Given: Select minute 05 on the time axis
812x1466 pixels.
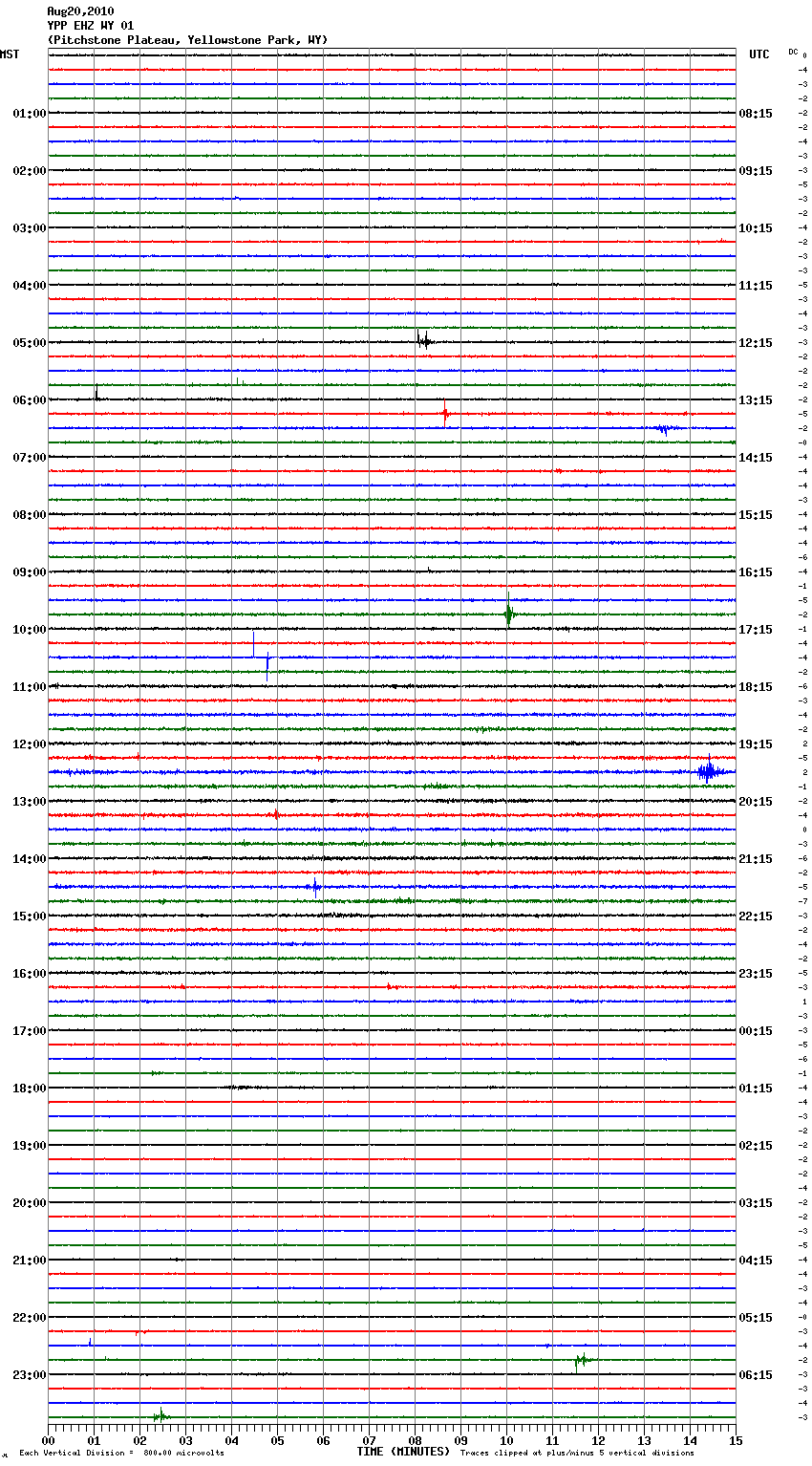Looking at the screenshot, I should tap(278, 1439).
